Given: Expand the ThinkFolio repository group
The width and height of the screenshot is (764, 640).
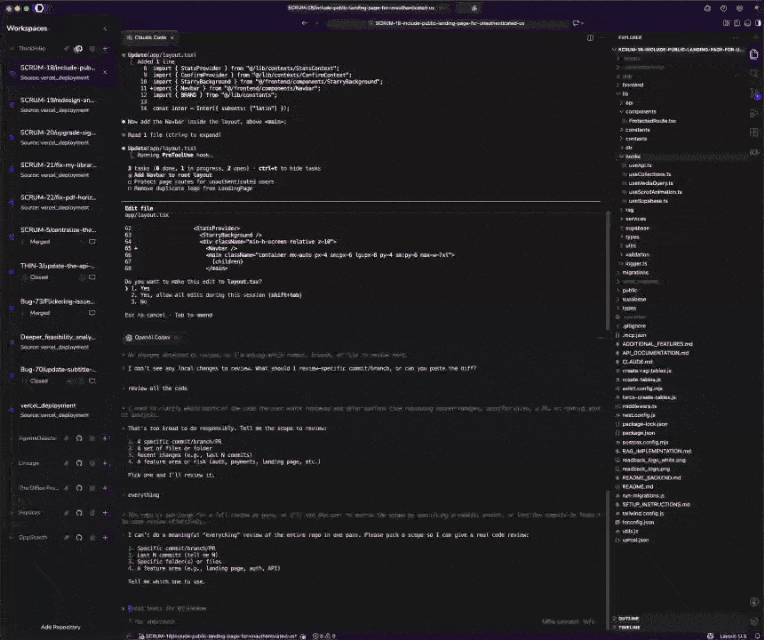Looking at the screenshot, I should [12, 49].
